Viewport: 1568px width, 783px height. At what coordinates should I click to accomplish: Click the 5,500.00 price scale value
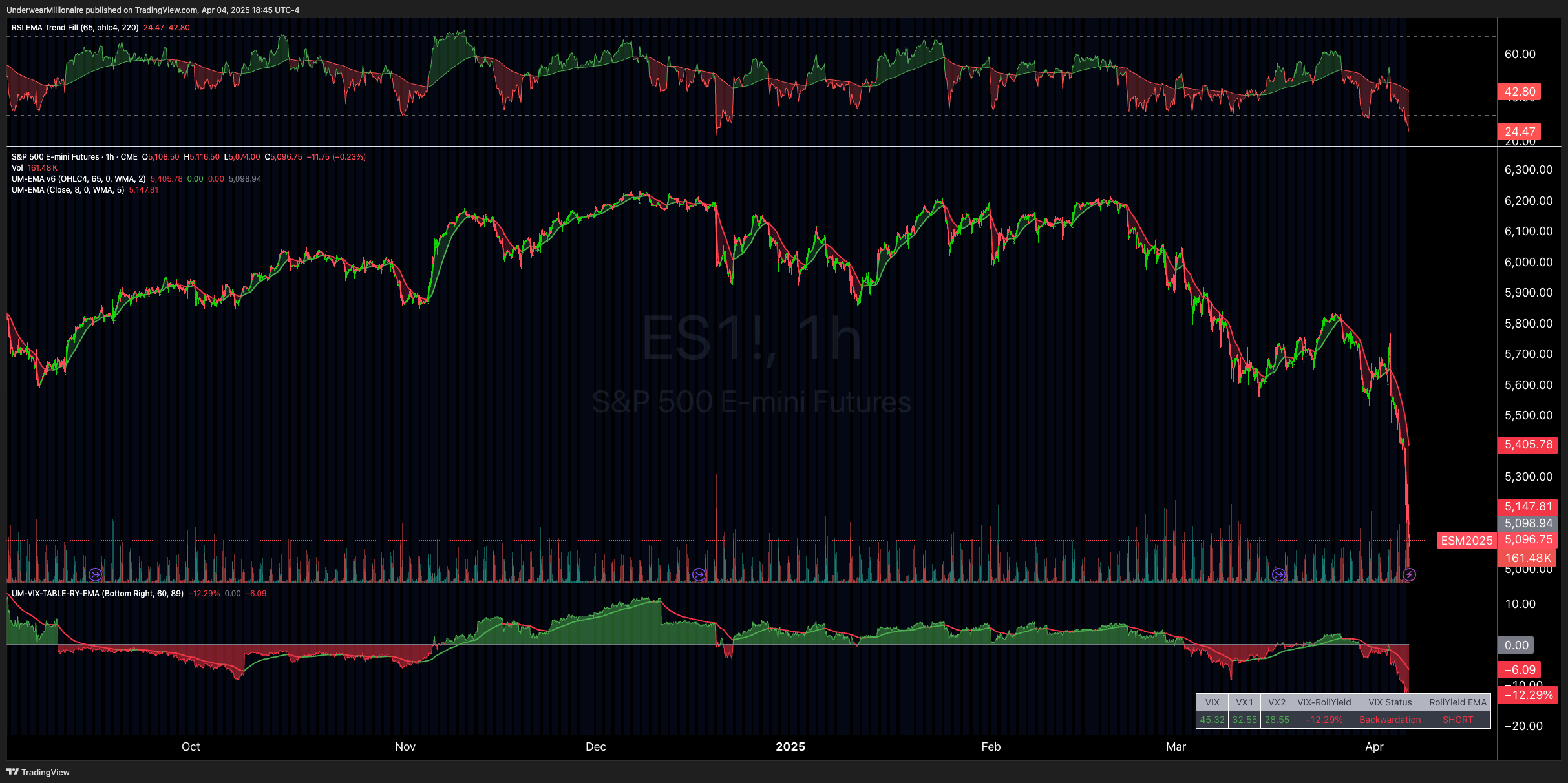tap(1529, 415)
